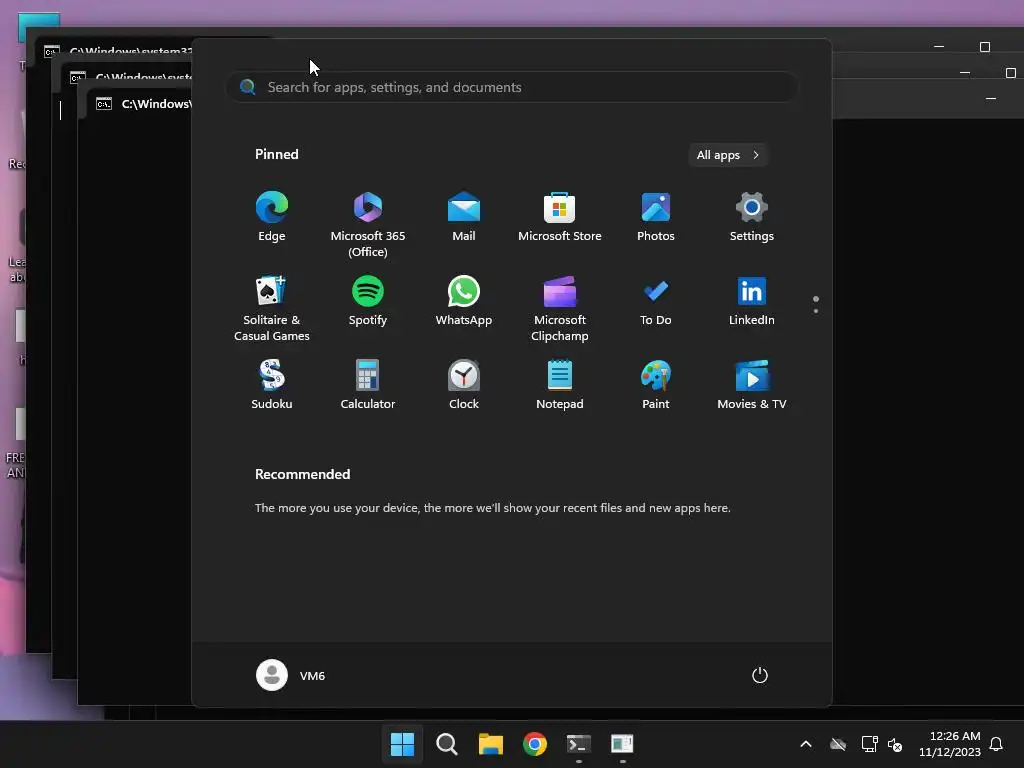Open LinkedIn
Viewport: 1024px width, 768px height.
click(752, 301)
